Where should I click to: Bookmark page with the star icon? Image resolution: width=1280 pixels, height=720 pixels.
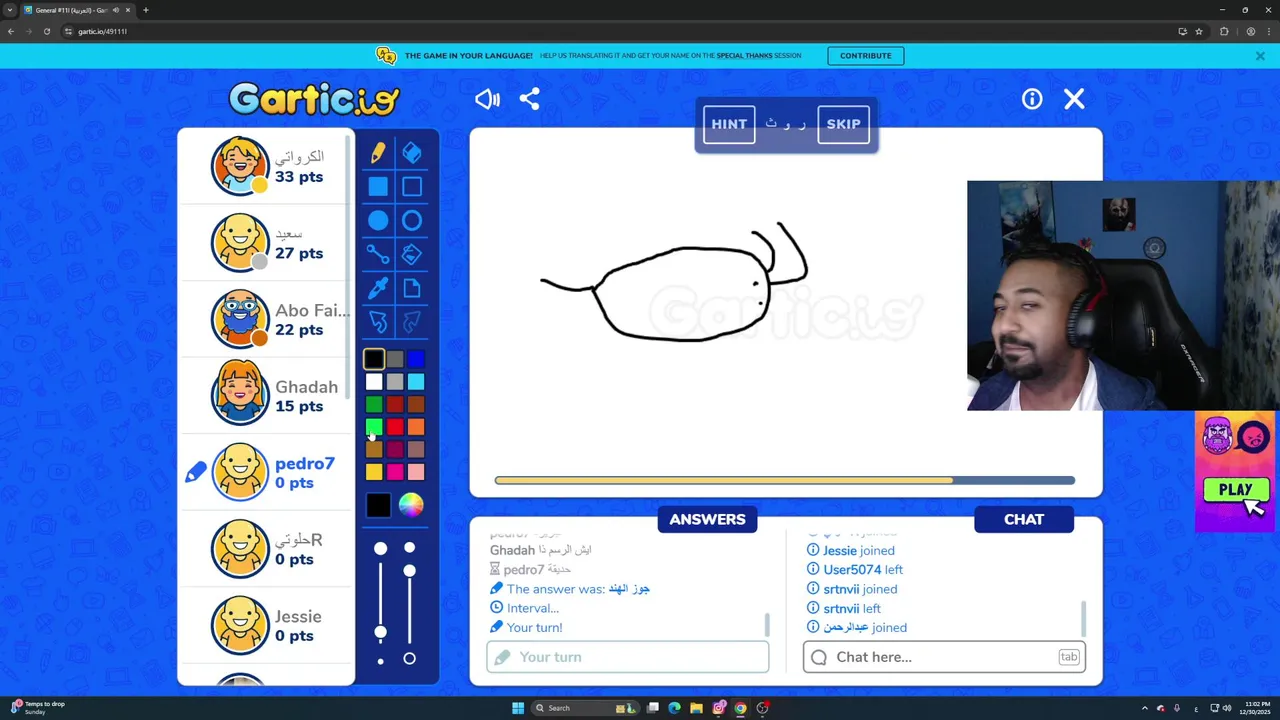pos(1199,31)
